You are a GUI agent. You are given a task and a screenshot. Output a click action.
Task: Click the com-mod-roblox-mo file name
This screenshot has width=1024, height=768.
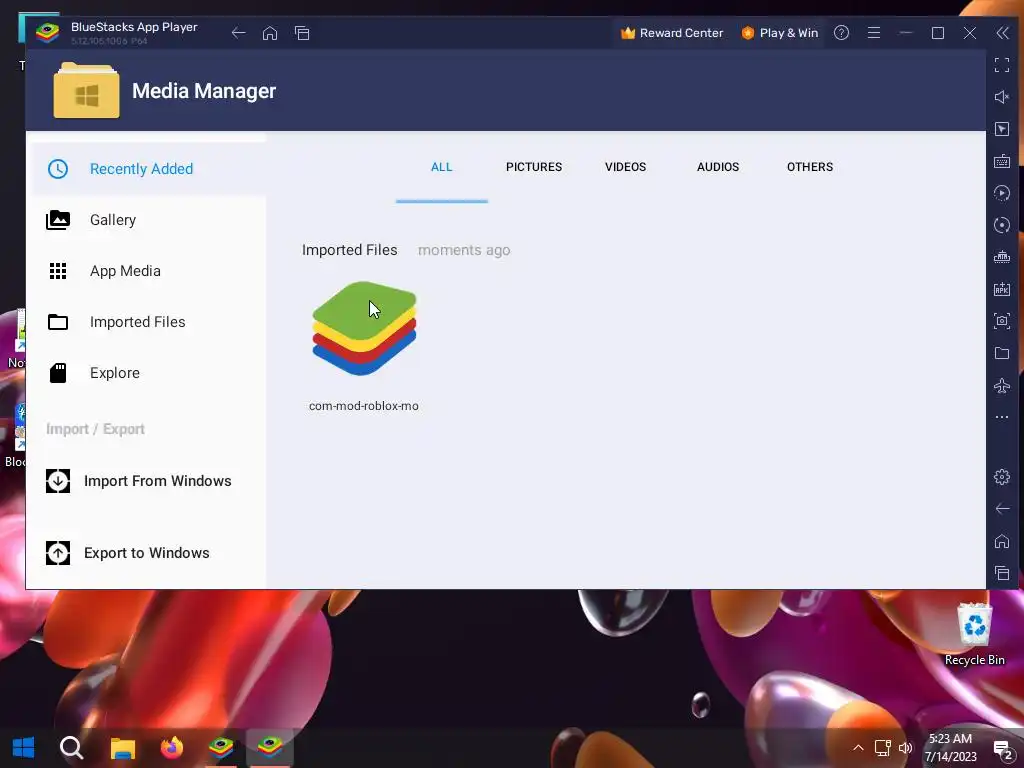coord(364,406)
